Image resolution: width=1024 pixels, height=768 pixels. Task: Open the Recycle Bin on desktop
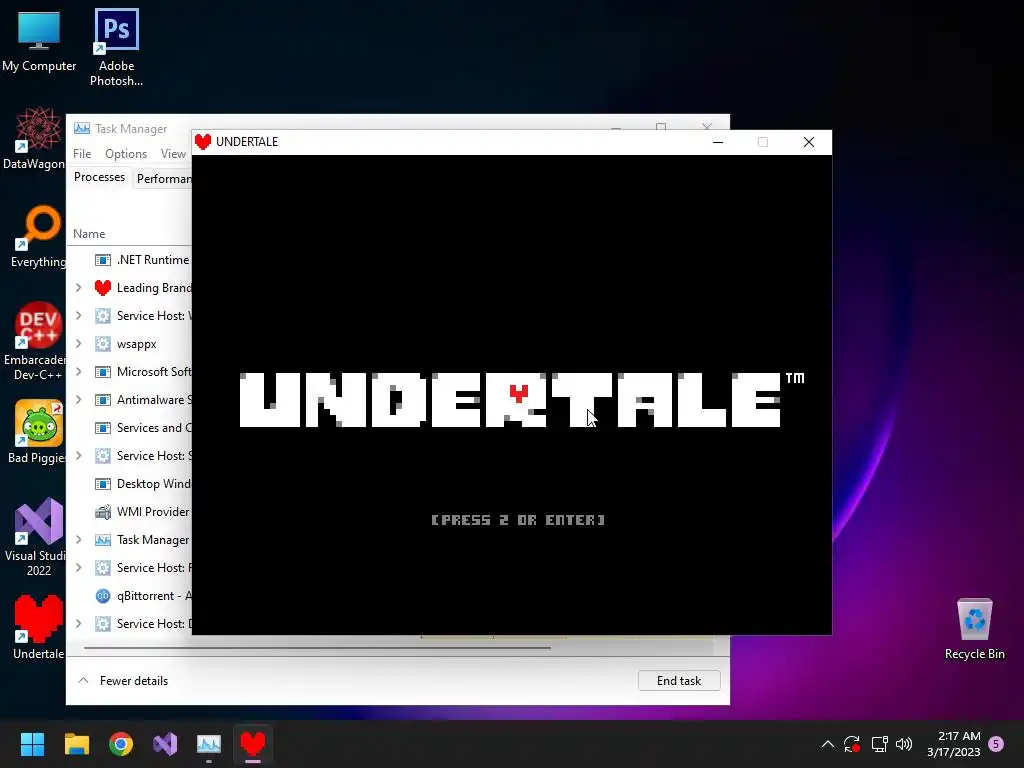974,628
